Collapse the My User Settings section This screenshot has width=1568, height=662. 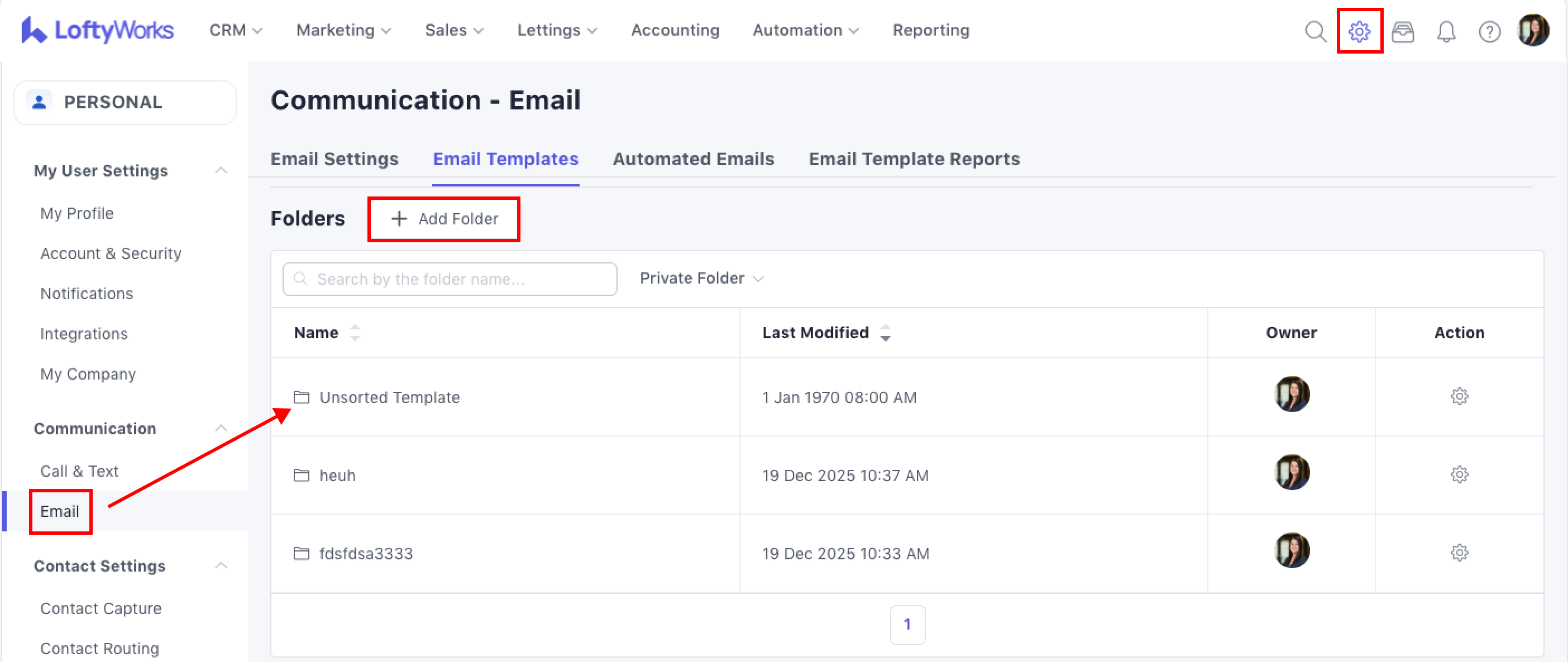point(221,170)
